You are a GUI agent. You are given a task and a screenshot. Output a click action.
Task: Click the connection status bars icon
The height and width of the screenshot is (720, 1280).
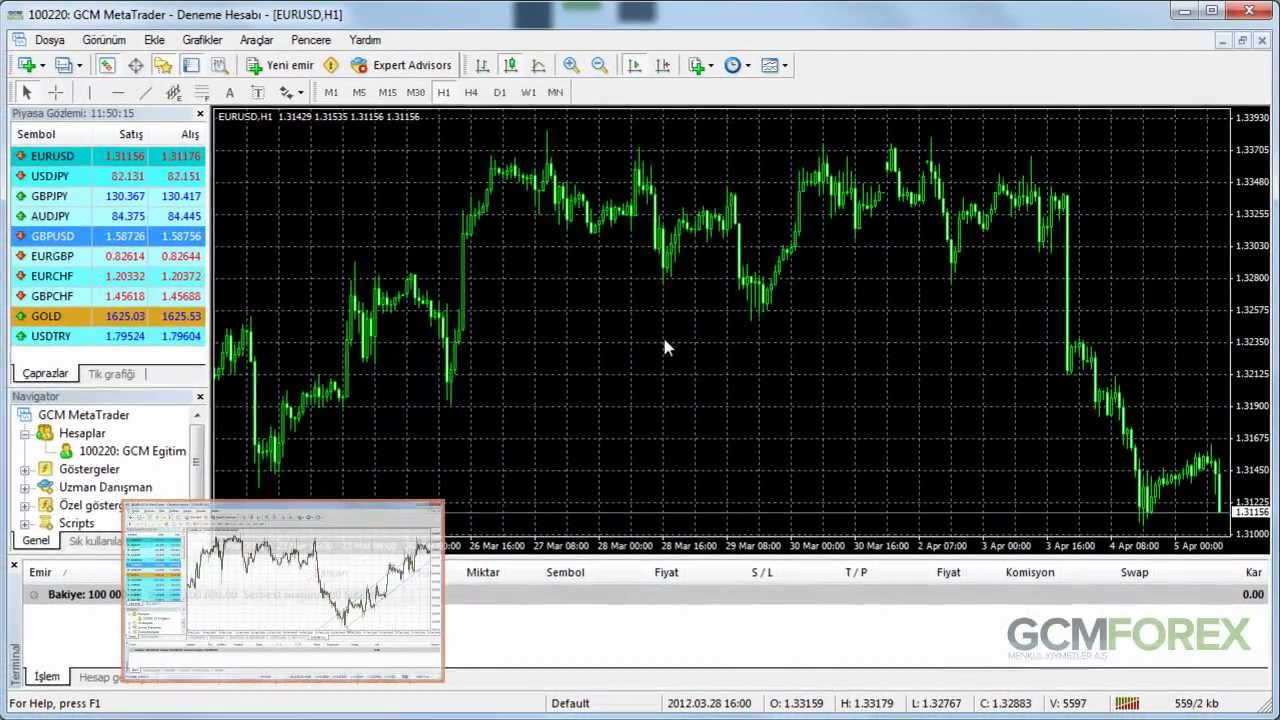click(x=1127, y=703)
